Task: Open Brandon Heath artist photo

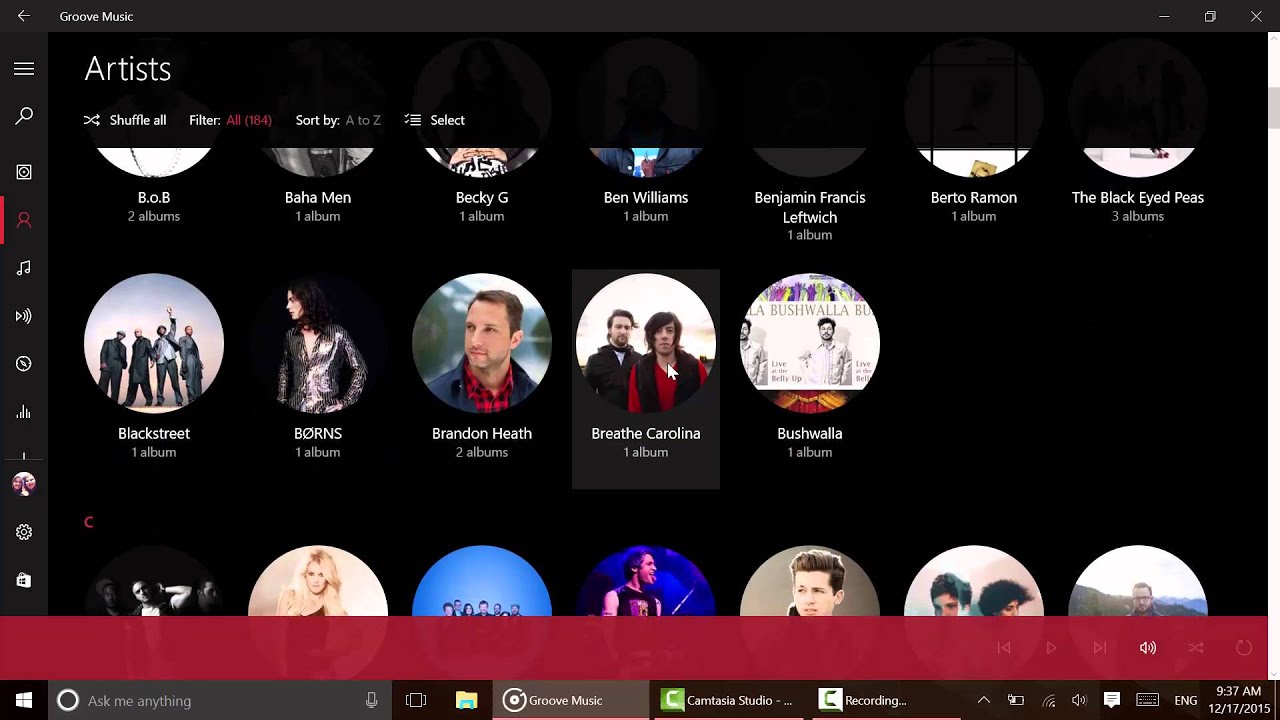Action: point(482,343)
